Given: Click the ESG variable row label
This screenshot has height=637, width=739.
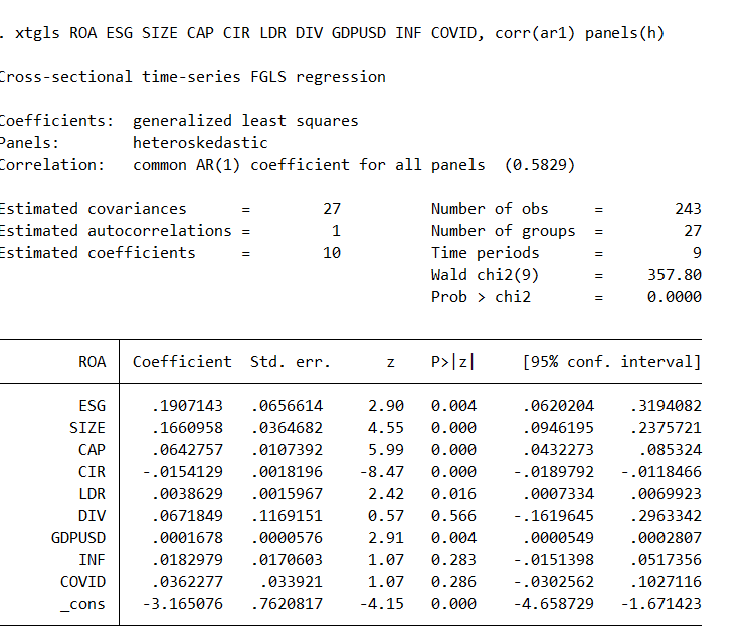Looking at the screenshot, I should 91,406.
